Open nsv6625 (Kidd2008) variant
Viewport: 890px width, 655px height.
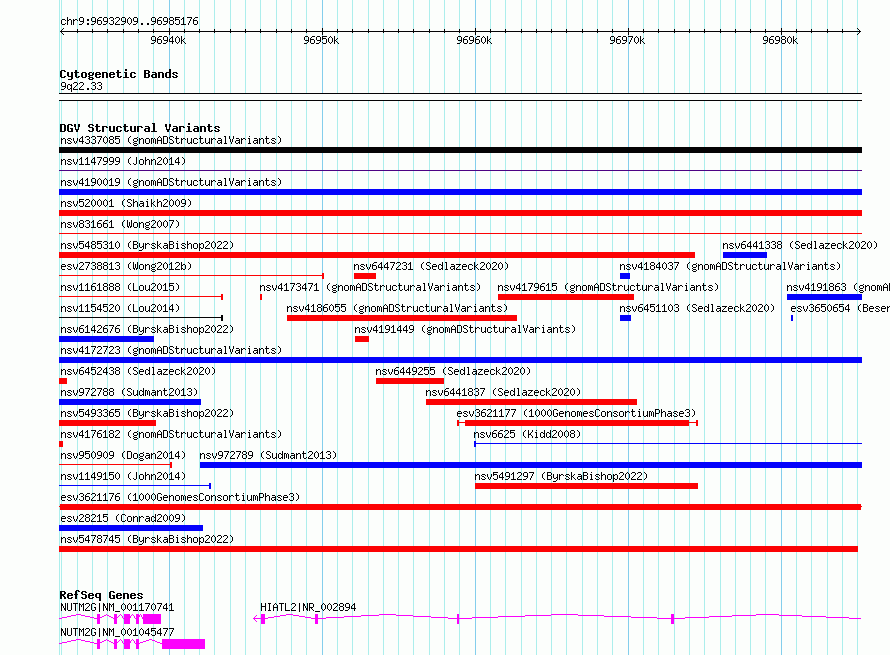pyautogui.click(x=527, y=434)
